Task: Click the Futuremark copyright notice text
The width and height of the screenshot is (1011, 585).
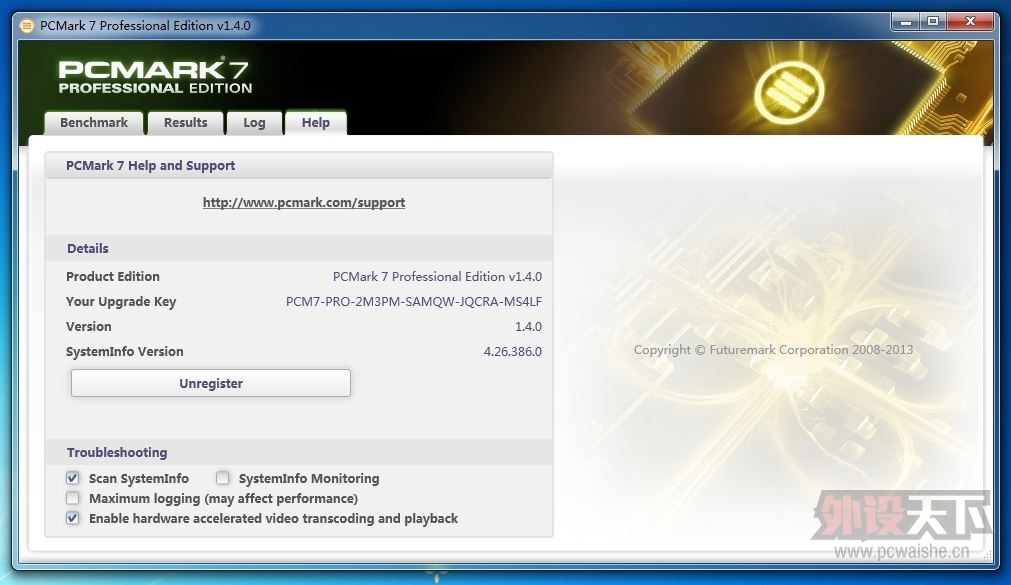Action: click(x=773, y=350)
